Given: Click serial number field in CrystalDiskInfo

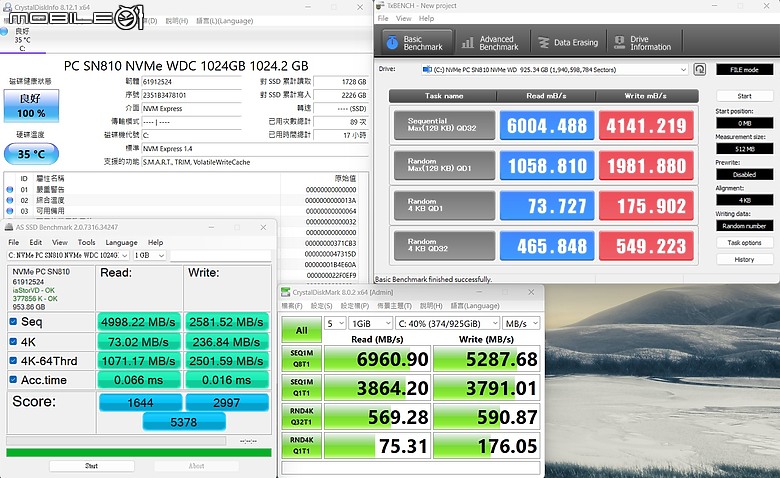Looking at the screenshot, I should tap(192, 95).
